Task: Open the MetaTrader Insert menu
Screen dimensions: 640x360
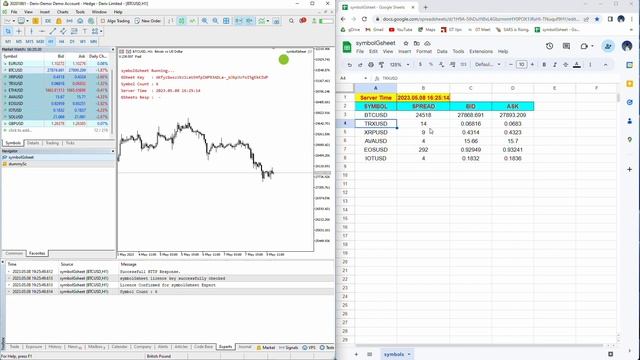Action: click(44, 12)
